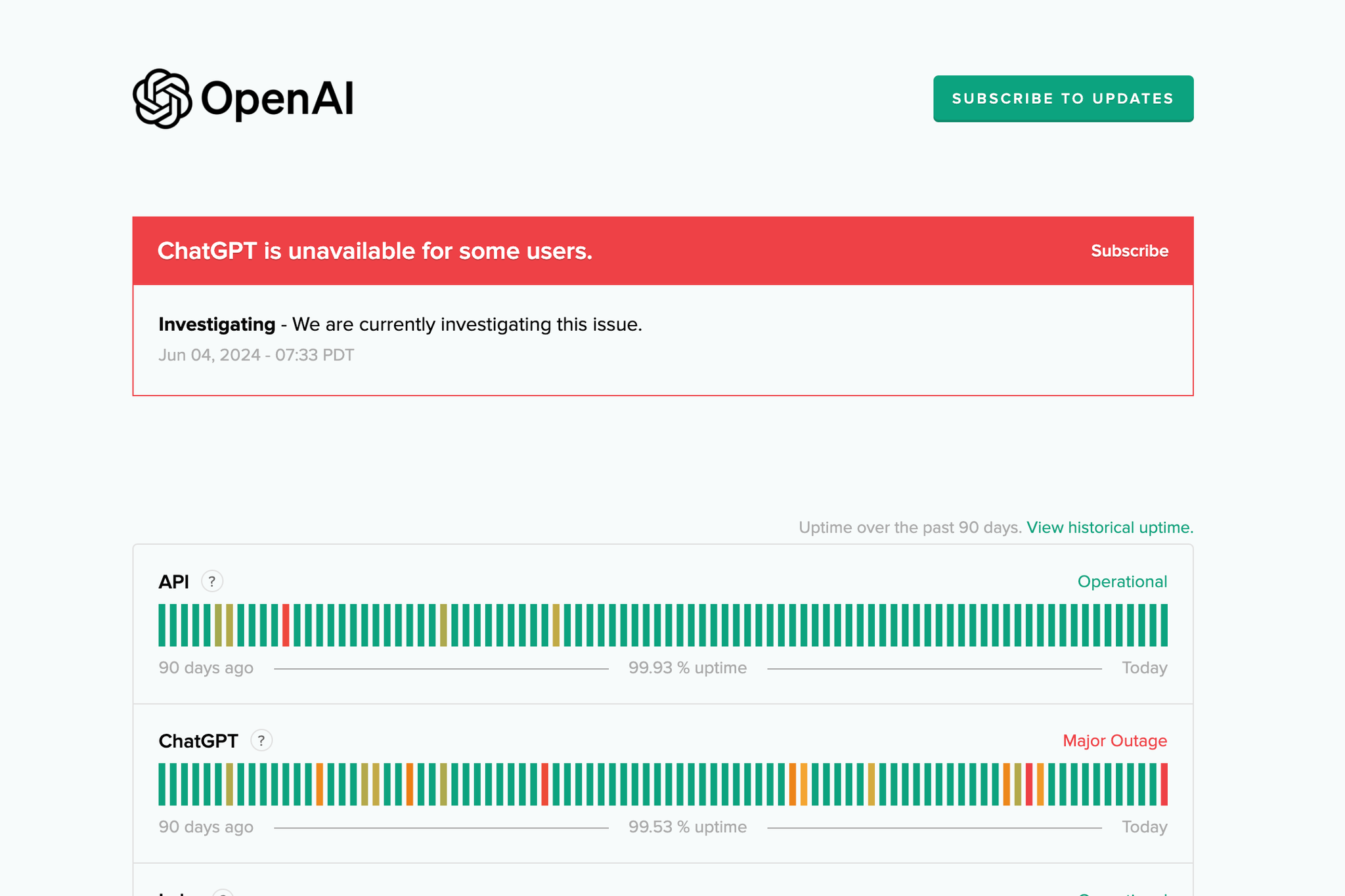
Task: Click the Major Outage status label
Action: [x=1114, y=741]
